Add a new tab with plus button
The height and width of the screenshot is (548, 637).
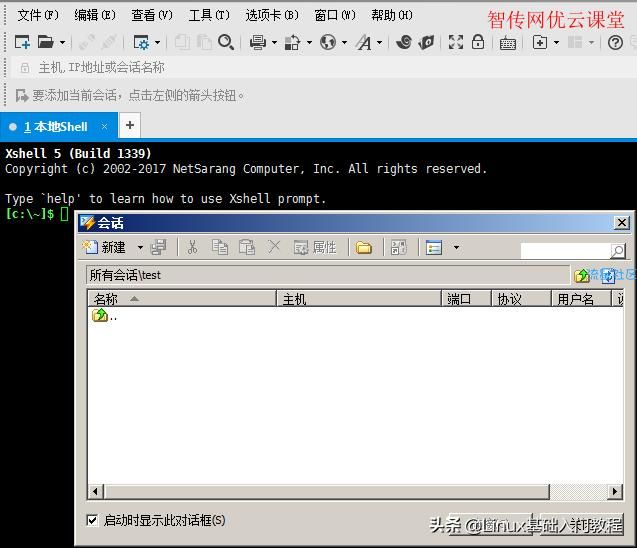pos(130,126)
